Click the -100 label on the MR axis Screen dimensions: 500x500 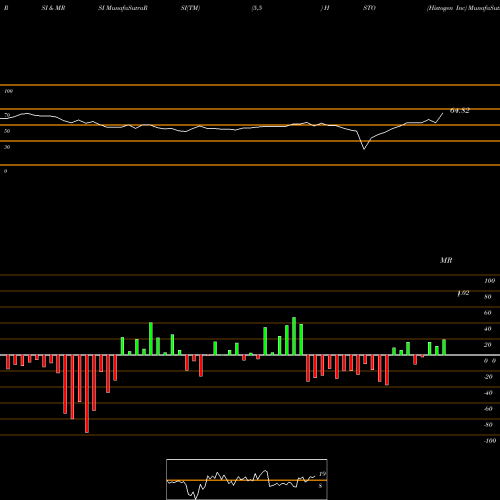(x=490, y=441)
